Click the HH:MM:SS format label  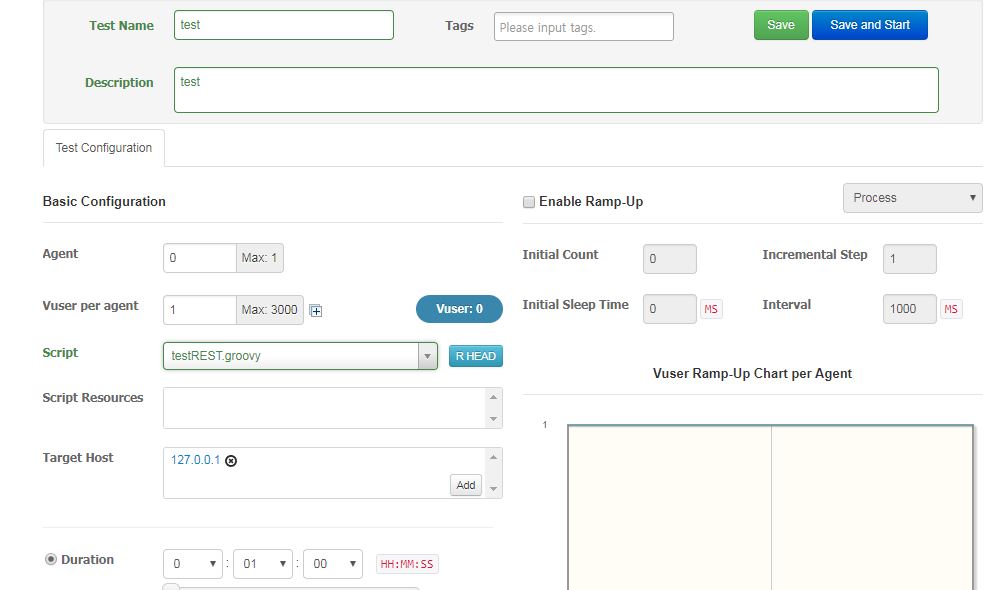coord(407,564)
